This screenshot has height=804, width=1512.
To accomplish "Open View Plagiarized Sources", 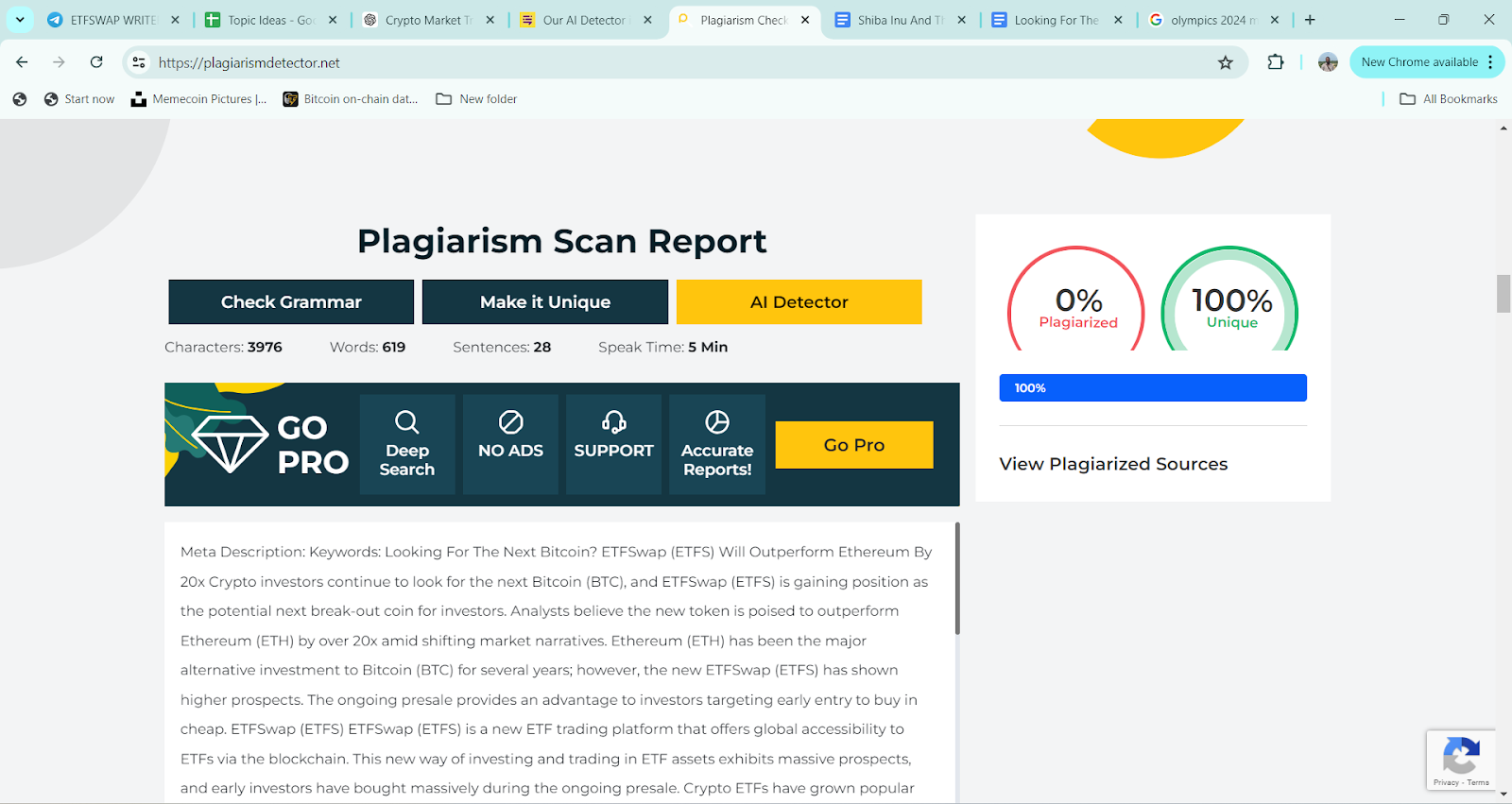I will [1113, 464].
